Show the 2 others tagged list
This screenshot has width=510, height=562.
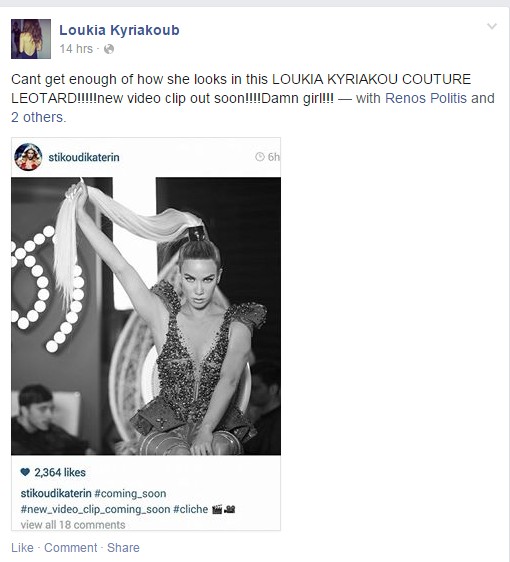click(38, 117)
